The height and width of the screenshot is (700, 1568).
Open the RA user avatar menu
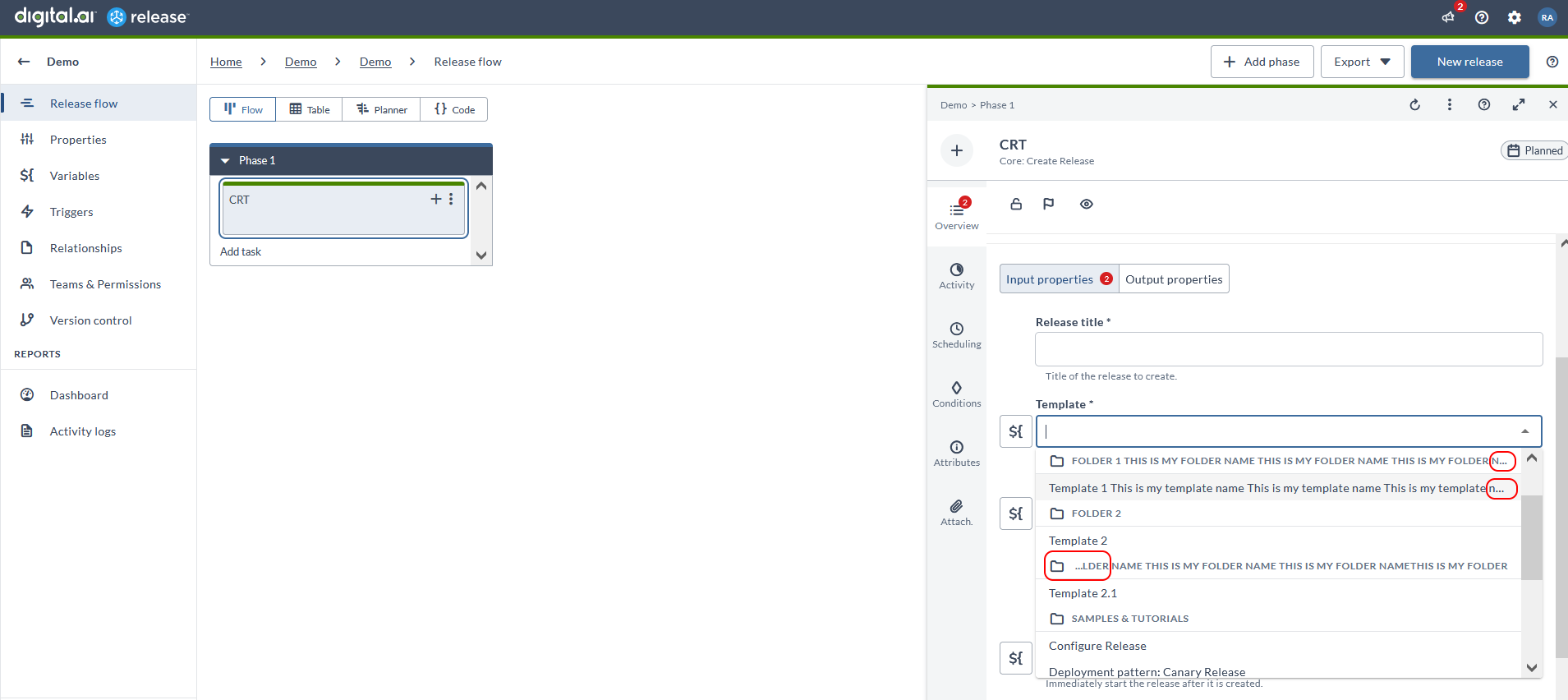[x=1547, y=17]
